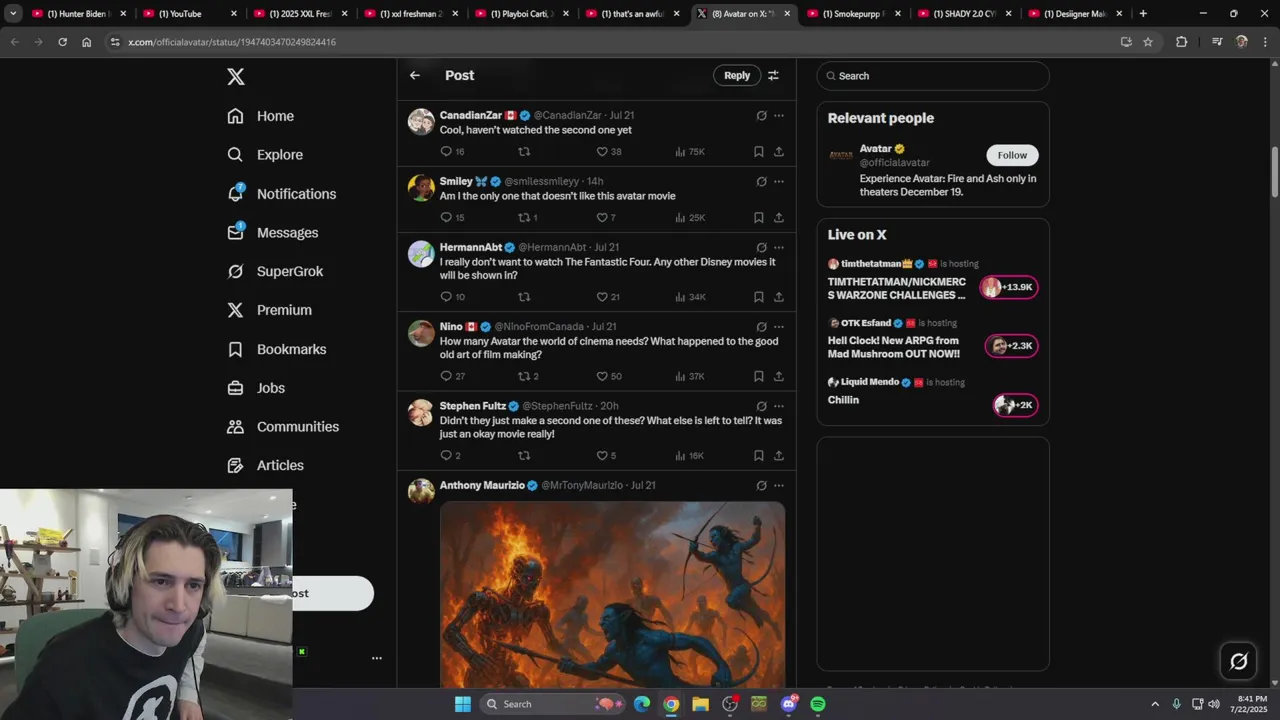This screenshot has height=720, width=1280.
Task: Show hidden system tray icons
Action: click(1155, 704)
